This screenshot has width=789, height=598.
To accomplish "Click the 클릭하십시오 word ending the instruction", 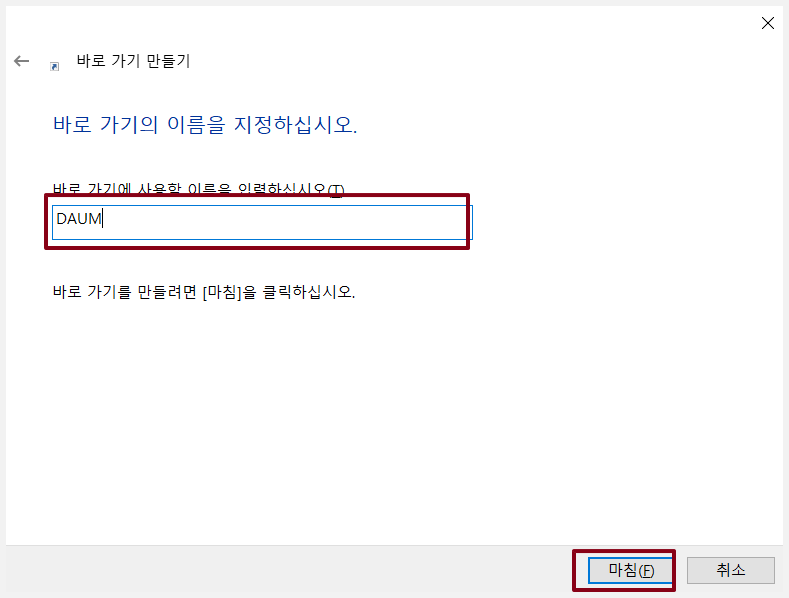I will click(x=308, y=291).
